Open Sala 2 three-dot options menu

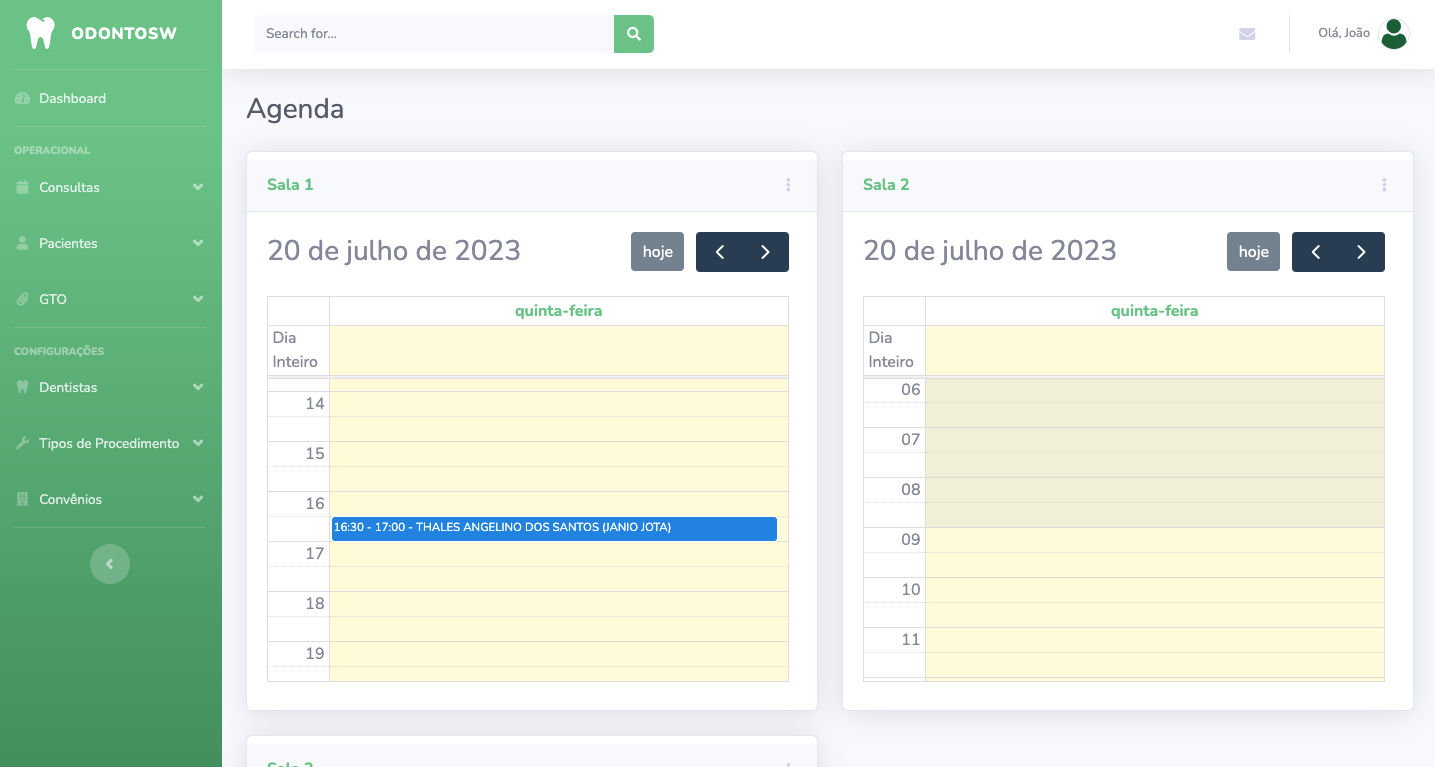tap(1384, 185)
